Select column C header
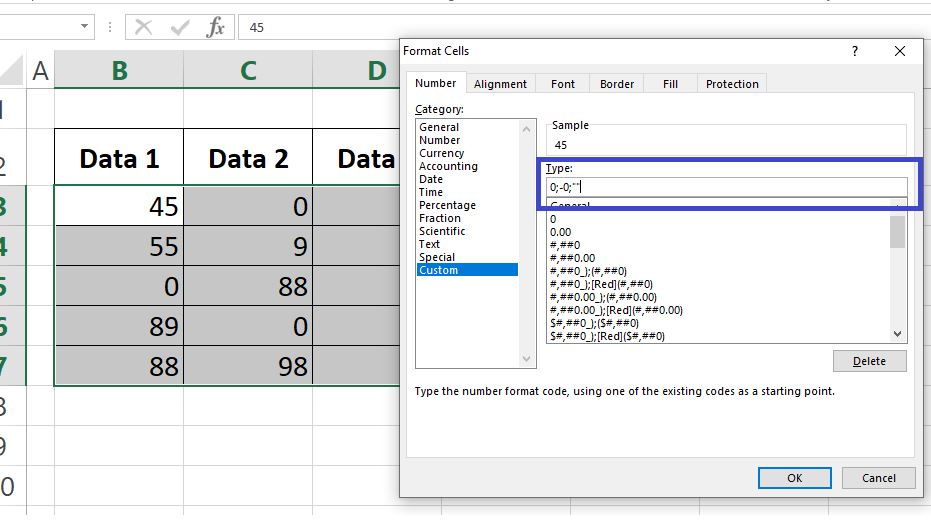Viewport: 931px width, 524px height. click(x=248, y=70)
